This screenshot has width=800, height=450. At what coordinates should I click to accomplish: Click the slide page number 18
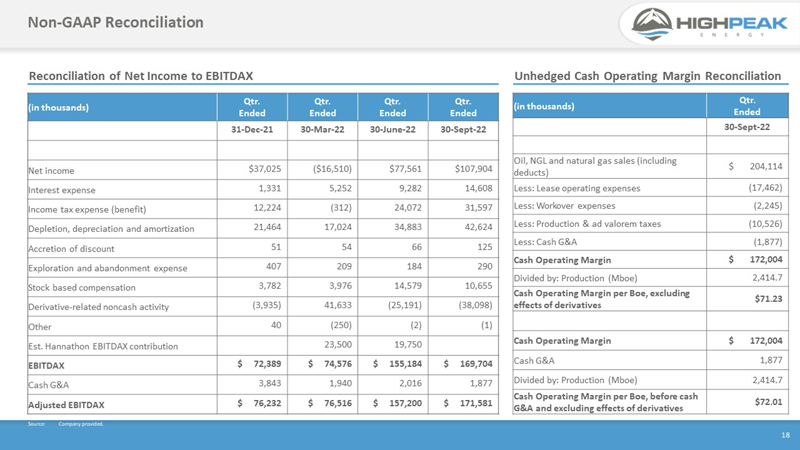click(x=785, y=435)
